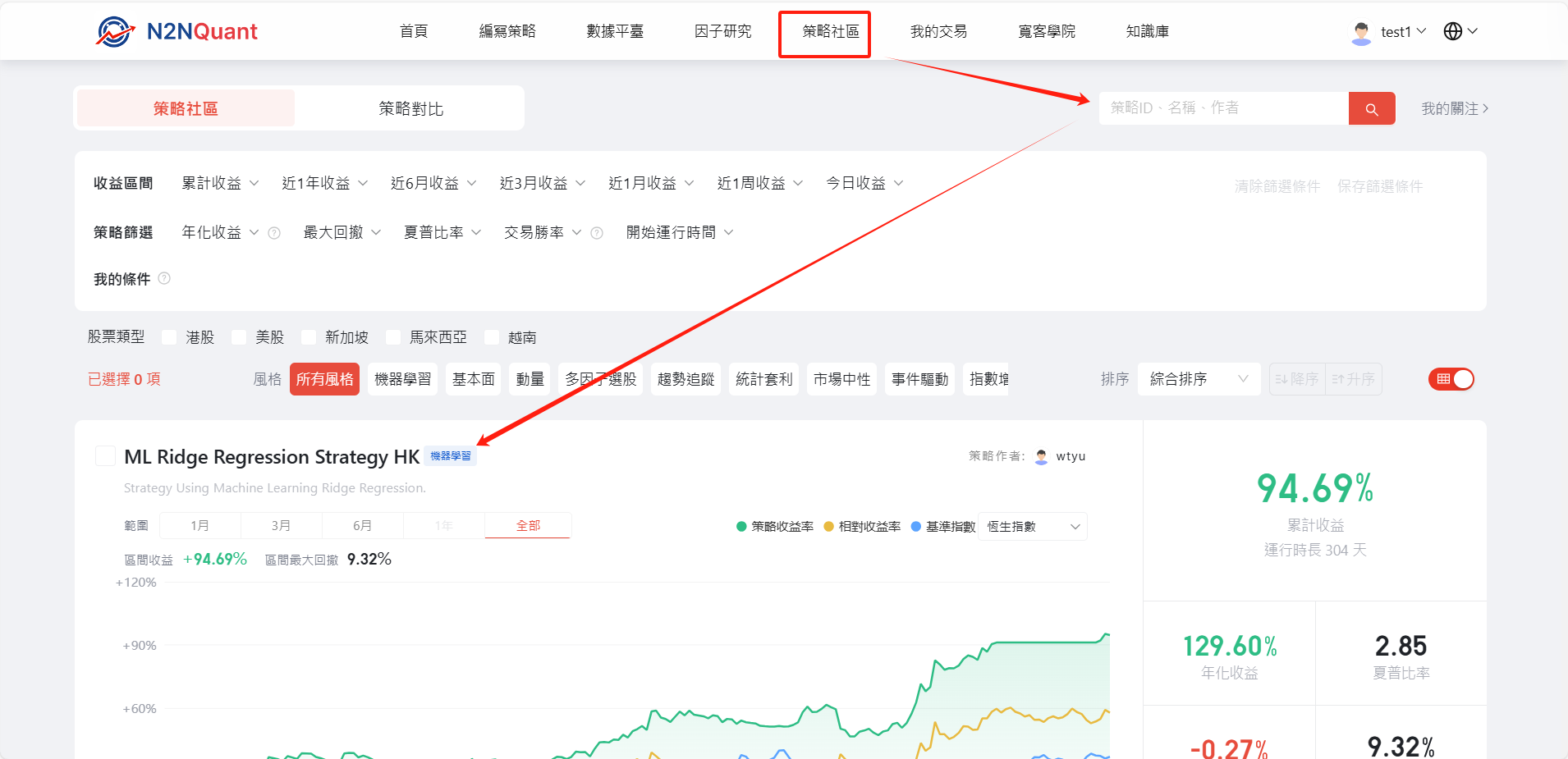
Task: Expand the 近1周收益 dropdown
Action: tap(760, 183)
